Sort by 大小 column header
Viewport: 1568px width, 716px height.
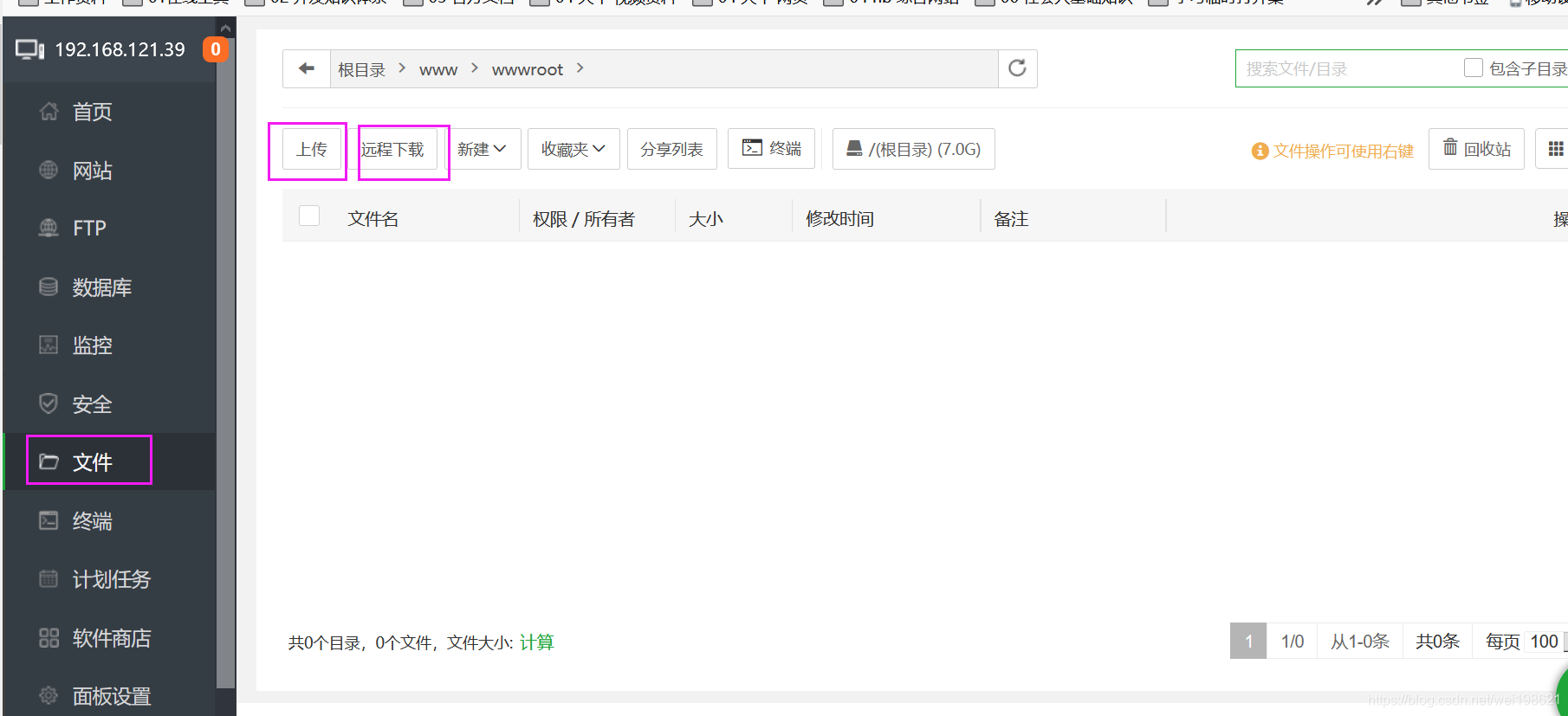click(706, 219)
